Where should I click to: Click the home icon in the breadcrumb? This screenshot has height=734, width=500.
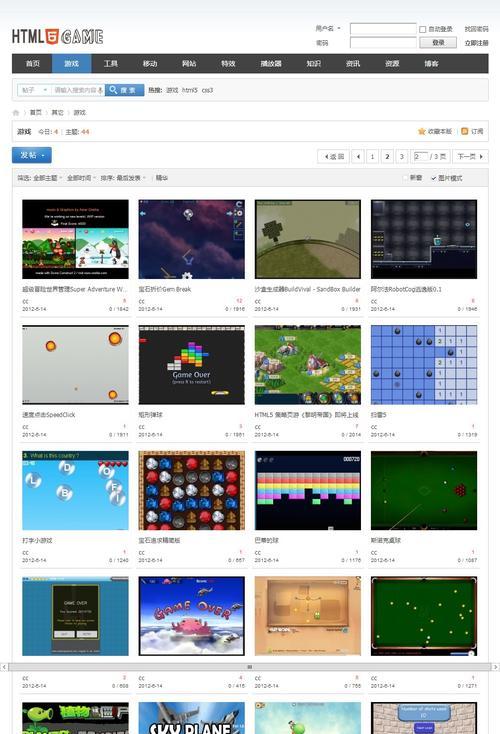(x=16, y=113)
